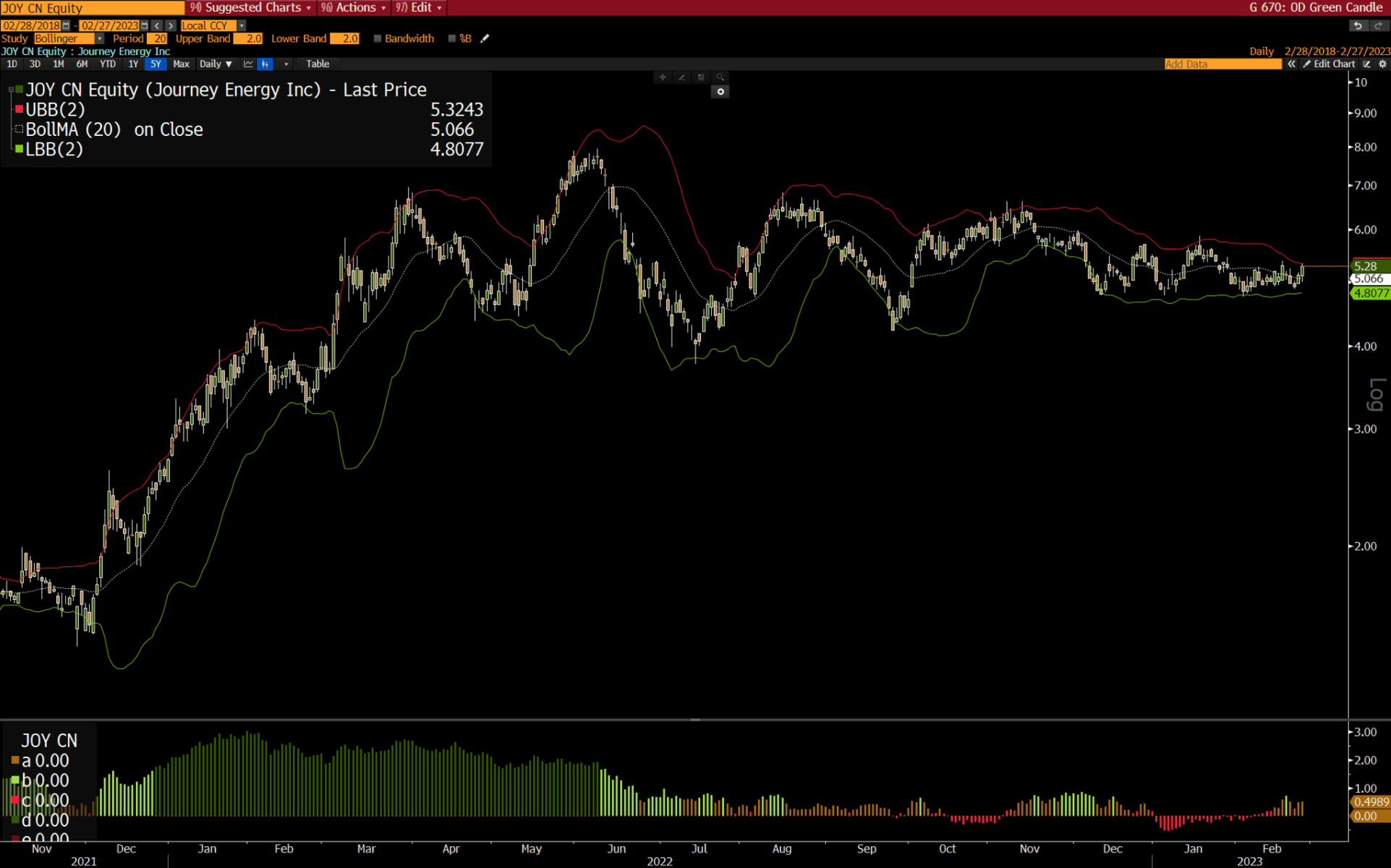Open the start date calendar picker
This screenshot has width=1391, height=868.
coord(67,25)
